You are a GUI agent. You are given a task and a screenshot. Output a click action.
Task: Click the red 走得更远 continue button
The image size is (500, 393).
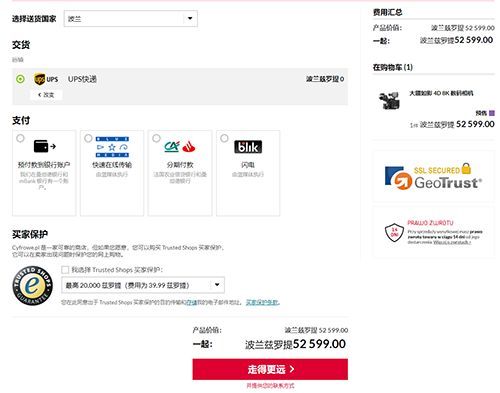[270, 369]
